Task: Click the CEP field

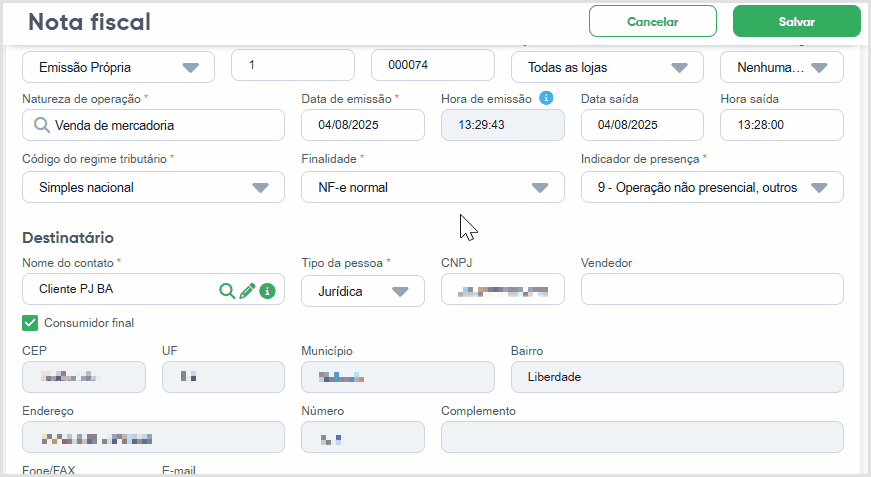Action: (84, 377)
